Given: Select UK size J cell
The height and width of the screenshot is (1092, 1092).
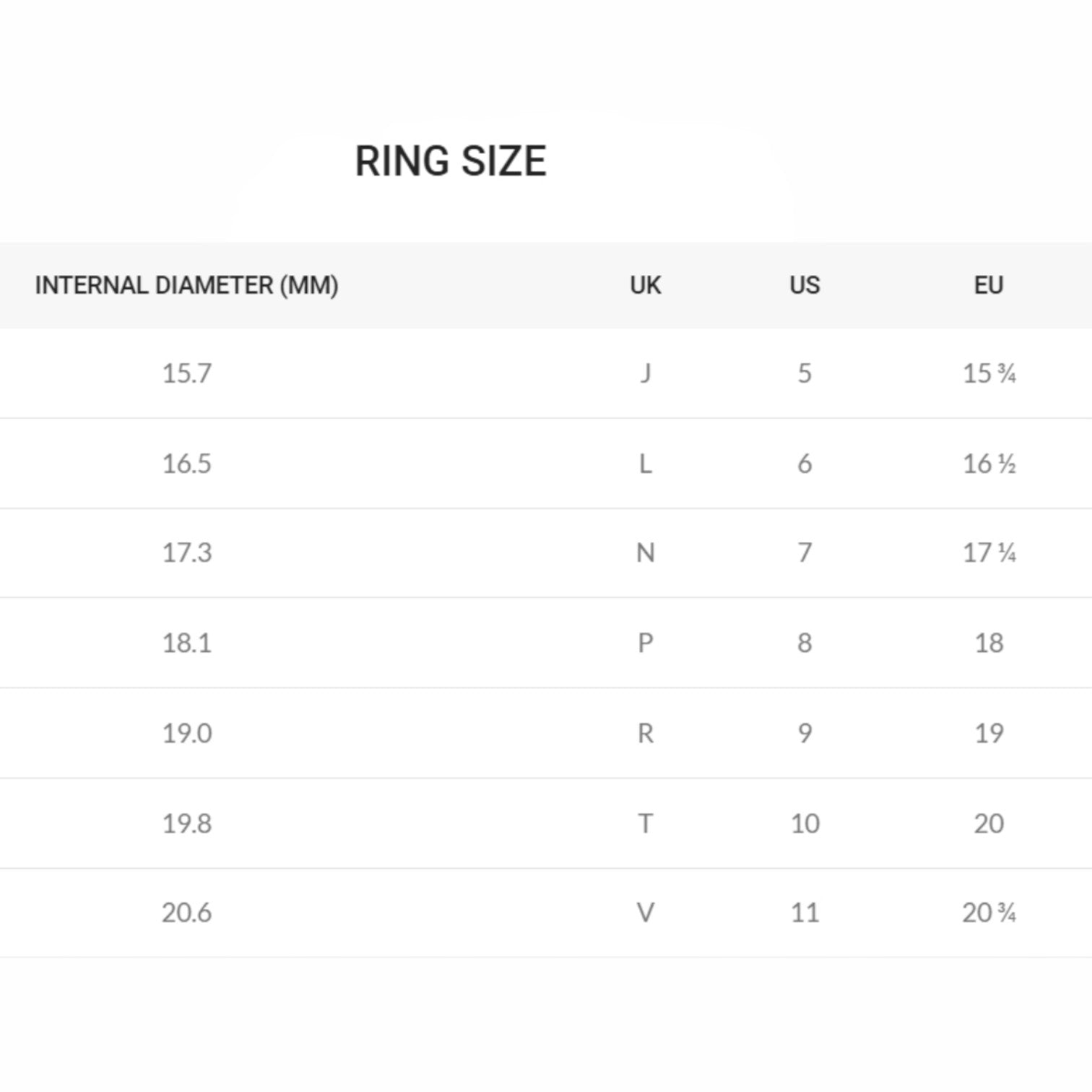Looking at the screenshot, I should (645, 373).
